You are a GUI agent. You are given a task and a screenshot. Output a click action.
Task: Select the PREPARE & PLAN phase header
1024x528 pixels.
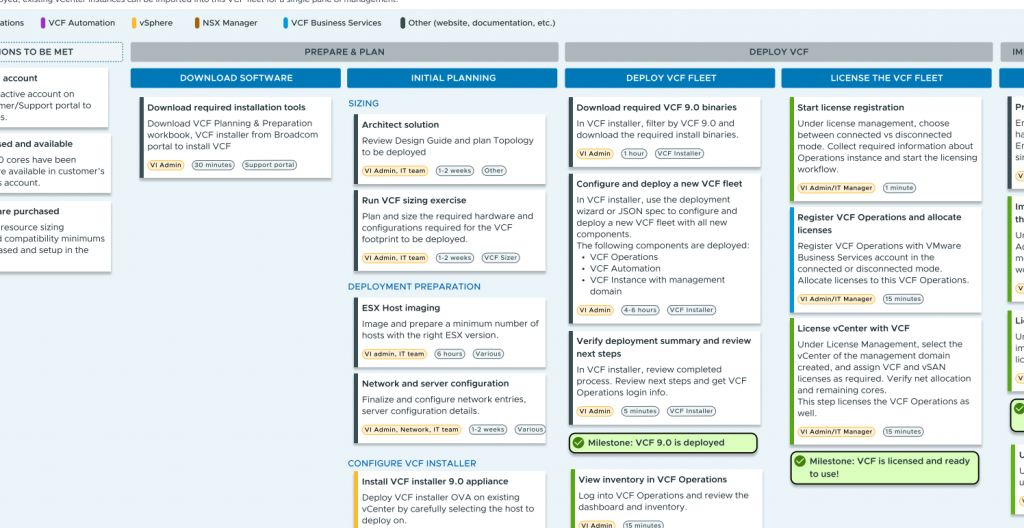tap(344, 52)
